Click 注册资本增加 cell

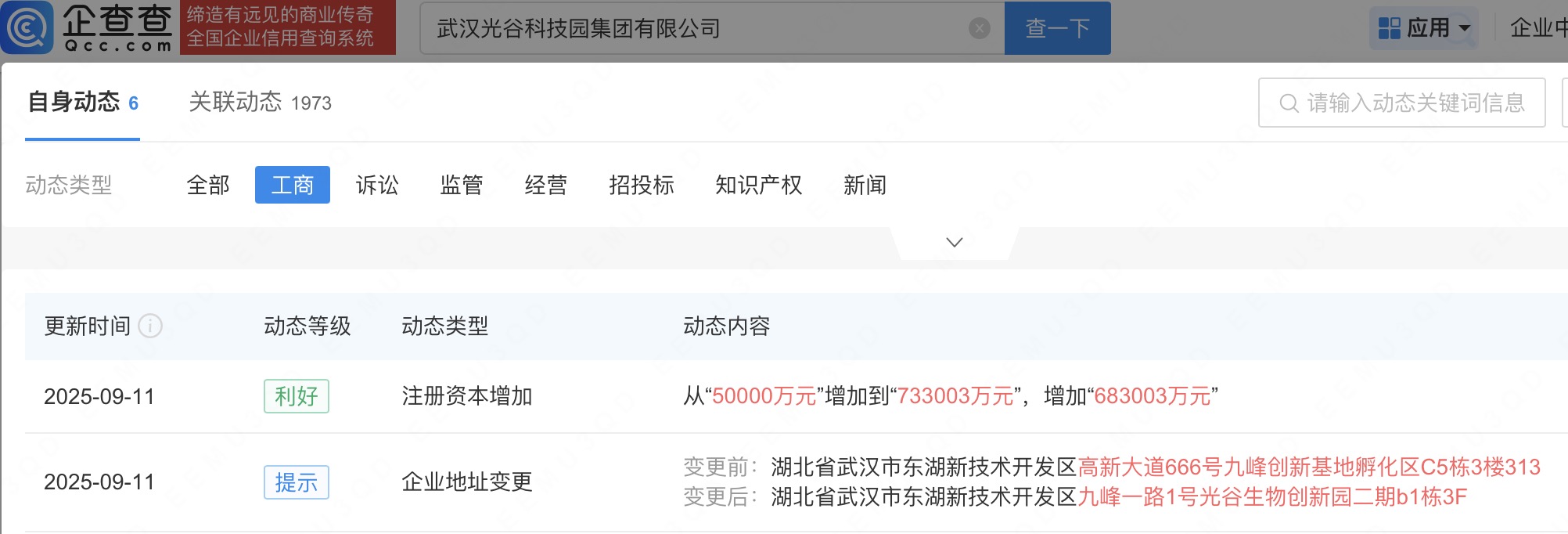click(x=467, y=396)
